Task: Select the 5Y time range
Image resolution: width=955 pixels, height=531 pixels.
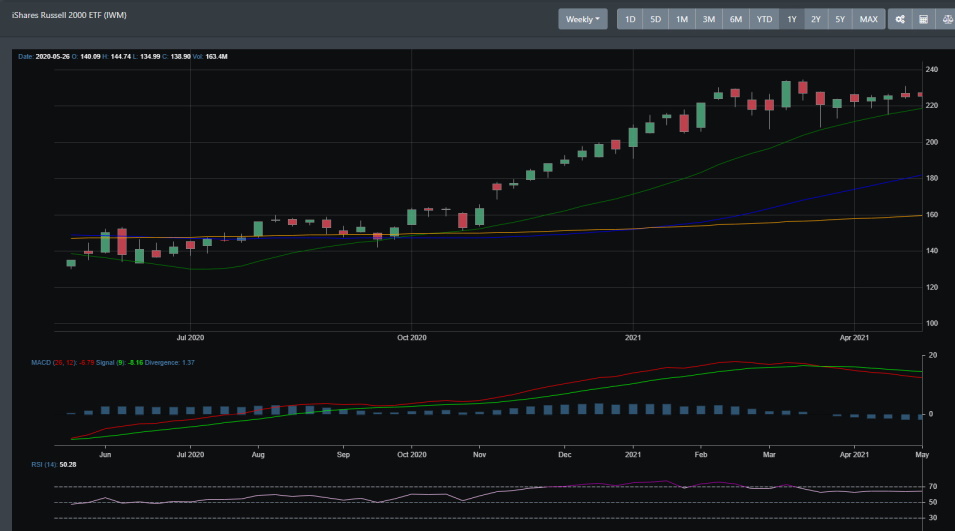Action: point(840,19)
